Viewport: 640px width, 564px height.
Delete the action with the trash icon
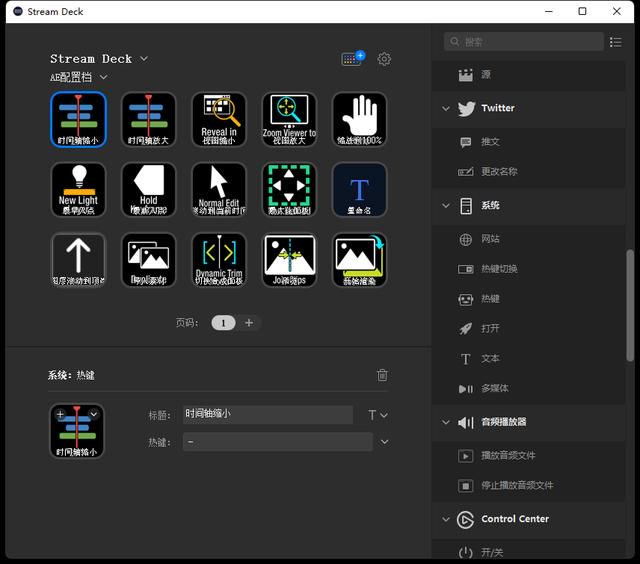382,375
